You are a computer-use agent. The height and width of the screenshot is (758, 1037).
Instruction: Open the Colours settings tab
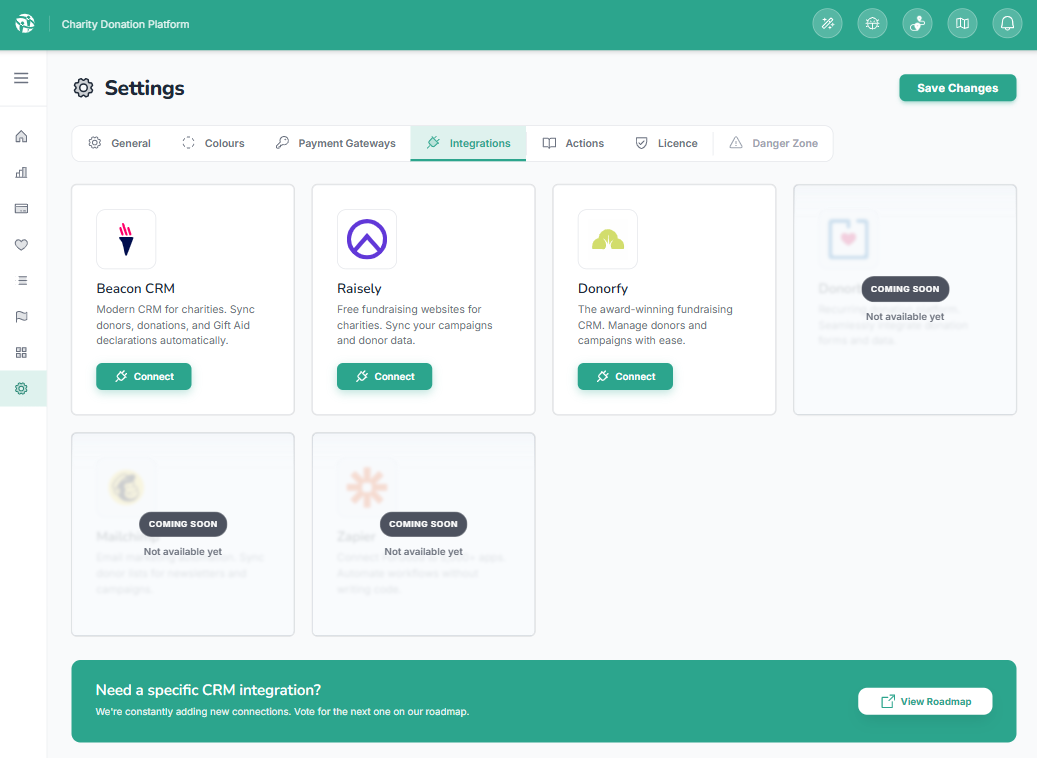(x=213, y=143)
